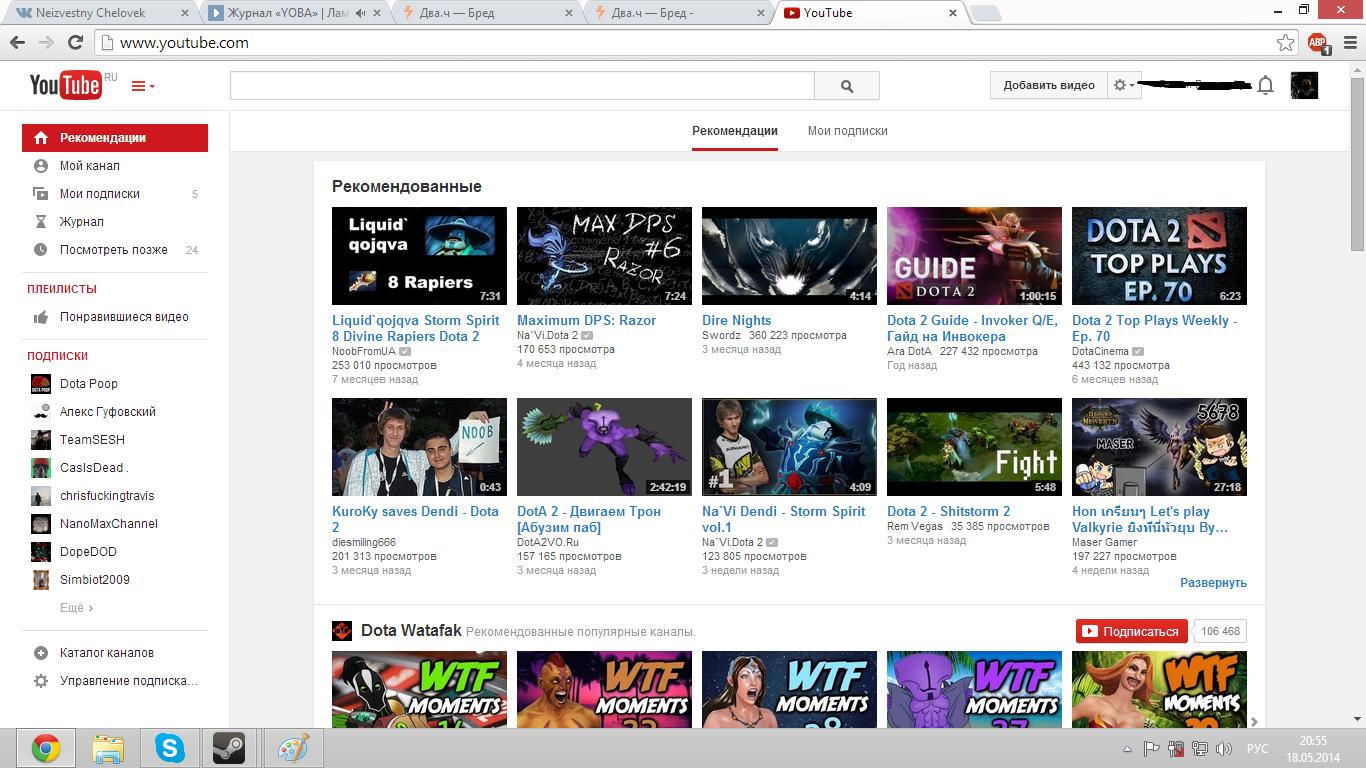Click the YouTube logo
The image size is (1366, 768).
point(65,85)
